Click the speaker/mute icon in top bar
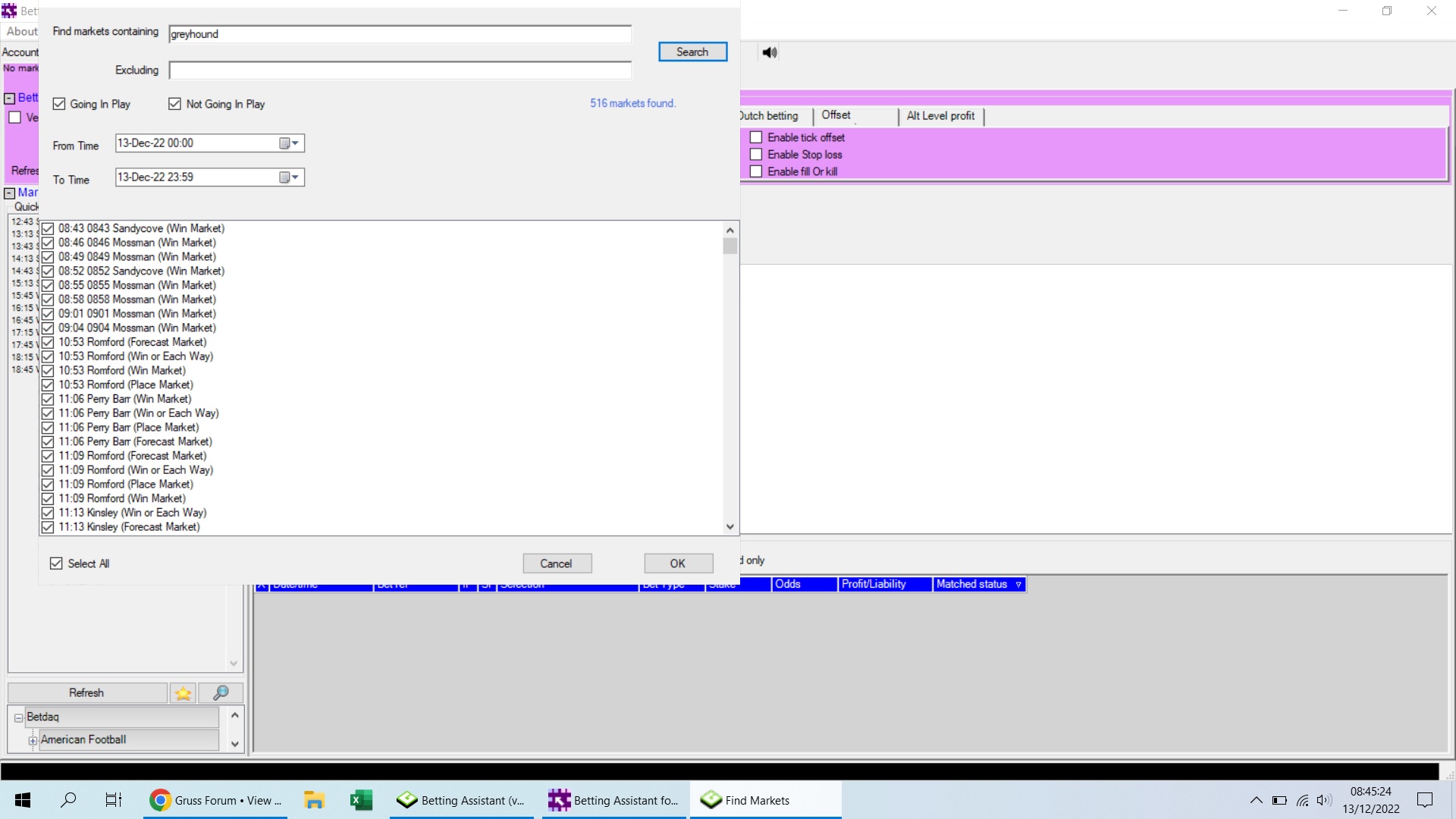The height and width of the screenshot is (819, 1456). tap(769, 52)
